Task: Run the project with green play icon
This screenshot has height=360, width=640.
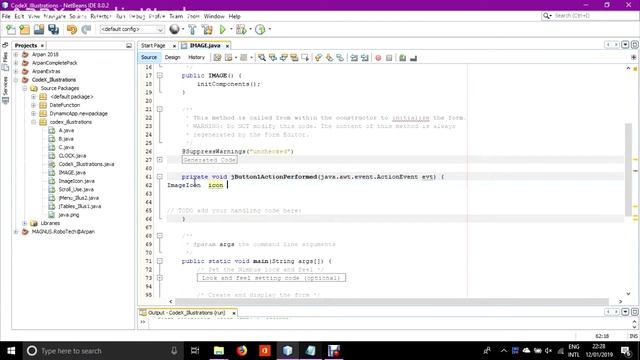Action: 222,29
